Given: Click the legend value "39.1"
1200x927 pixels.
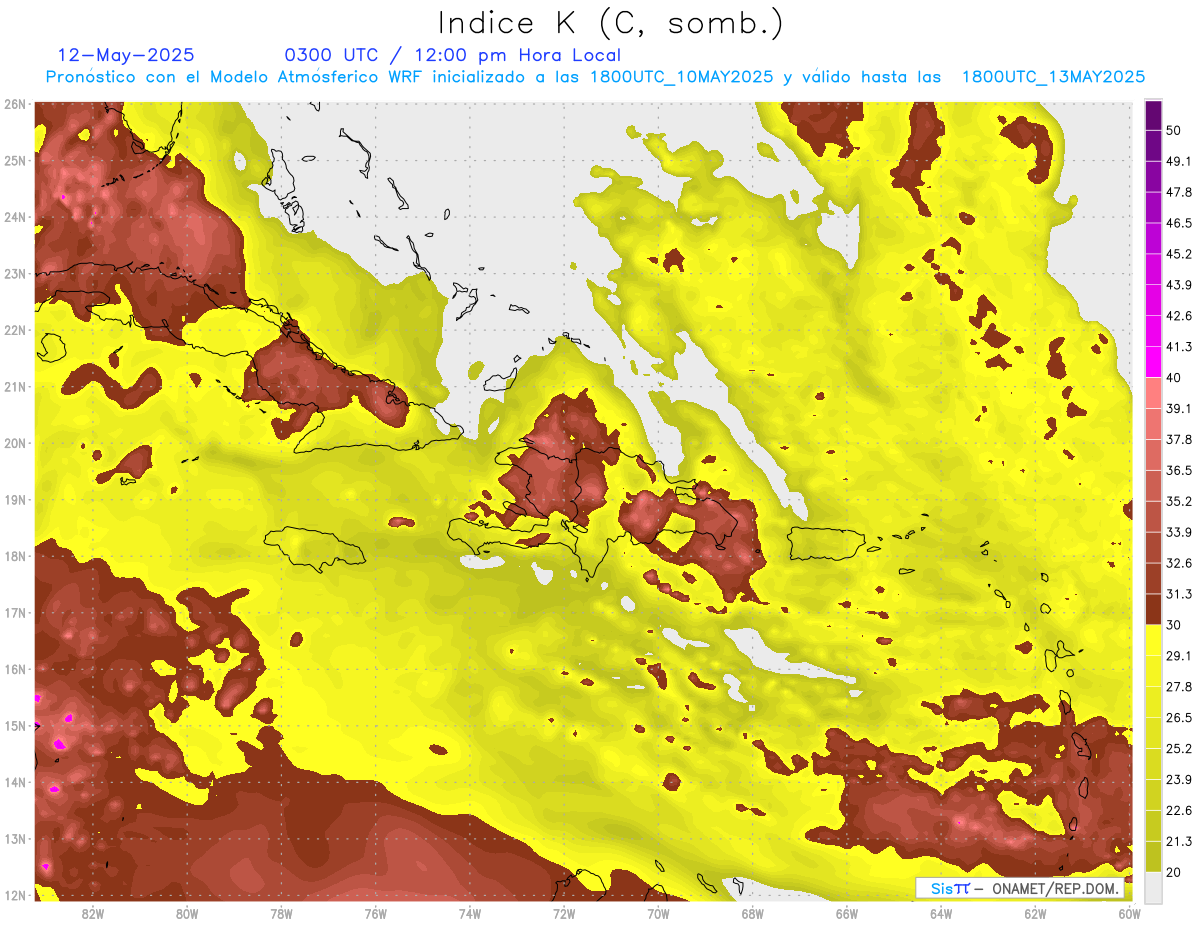Looking at the screenshot, I should 1178,408.
